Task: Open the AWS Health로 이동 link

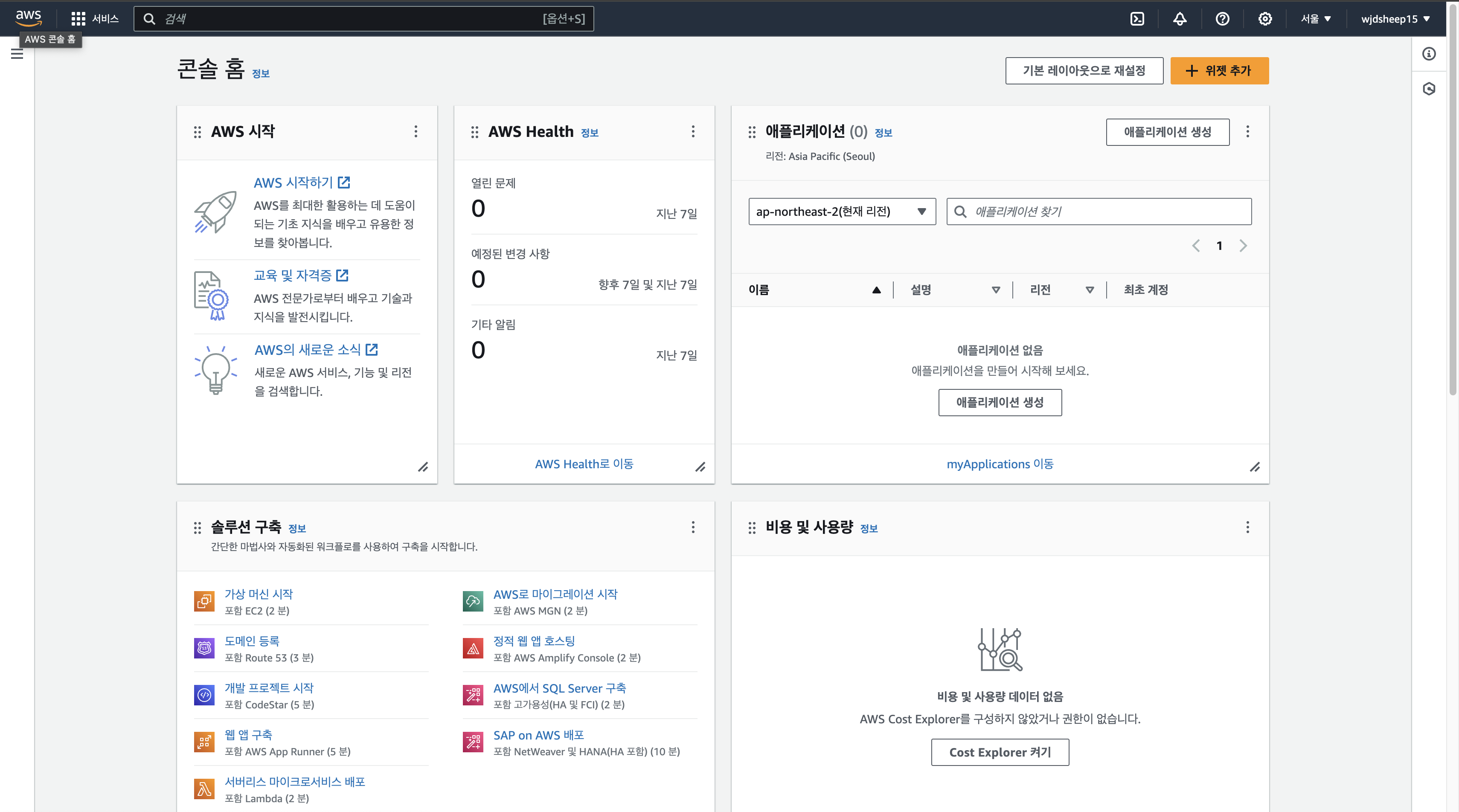Action: point(584,464)
